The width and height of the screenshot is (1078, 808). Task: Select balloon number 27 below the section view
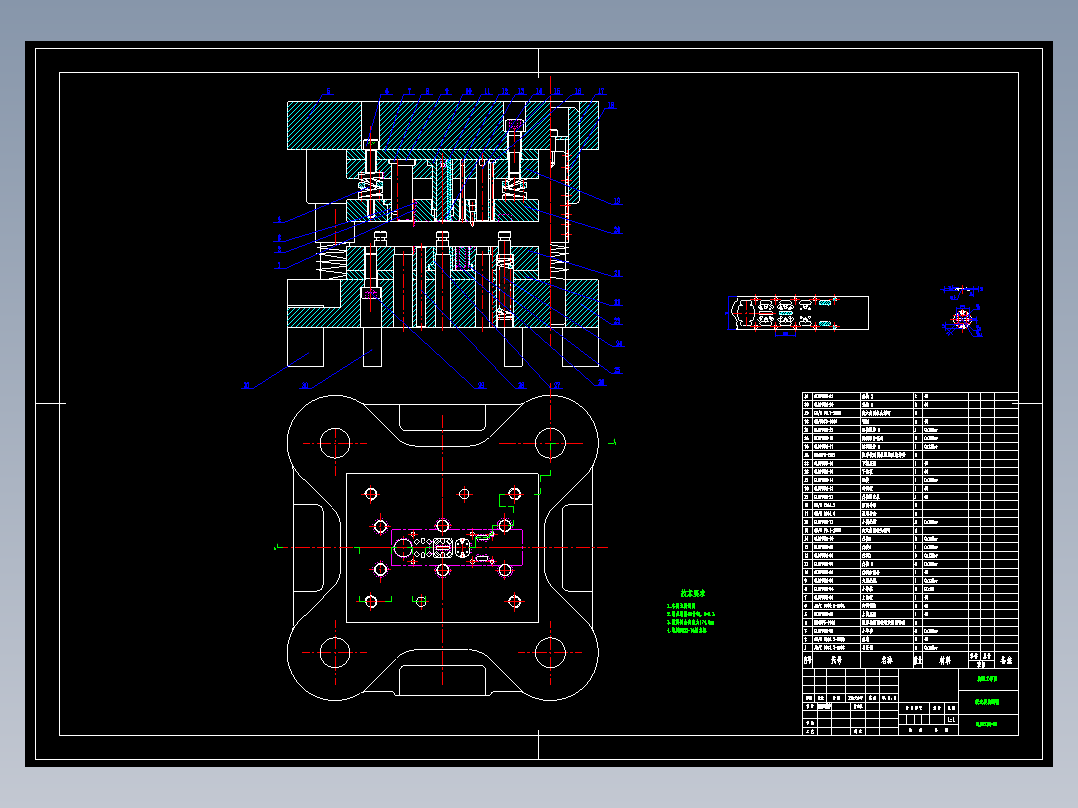(x=557, y=386)
